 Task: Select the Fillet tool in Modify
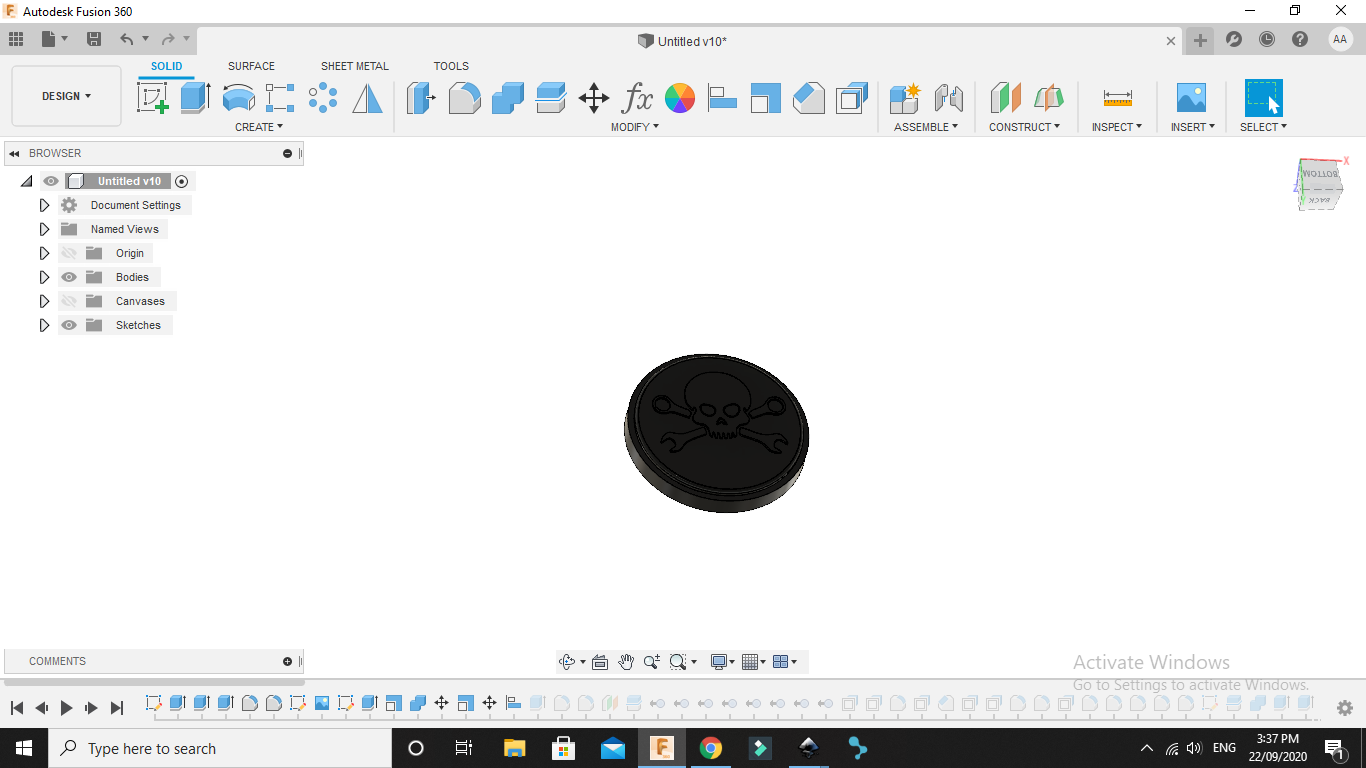(x=464, y=98)
